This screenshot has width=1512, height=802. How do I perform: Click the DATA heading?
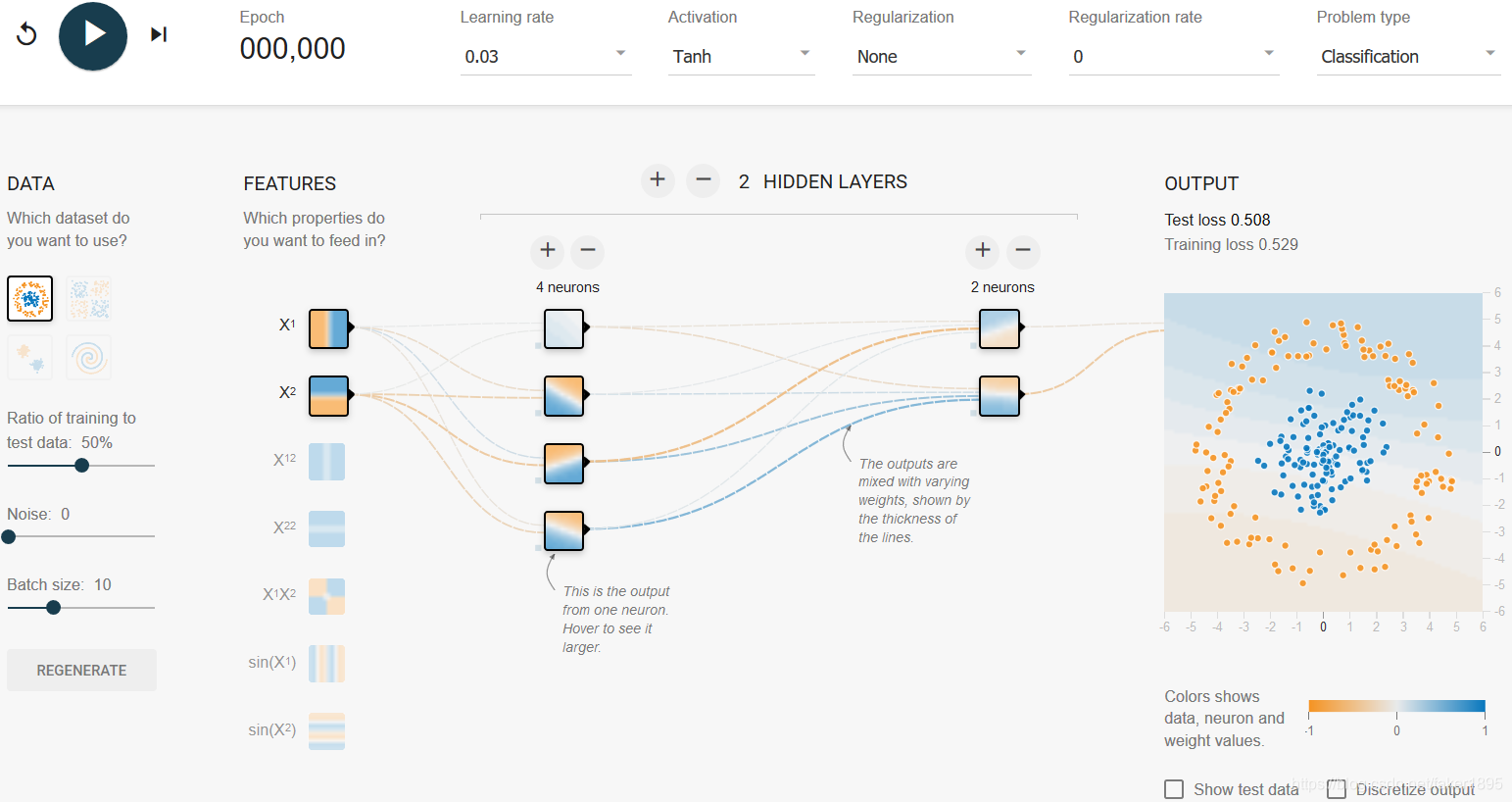(30, 183)
